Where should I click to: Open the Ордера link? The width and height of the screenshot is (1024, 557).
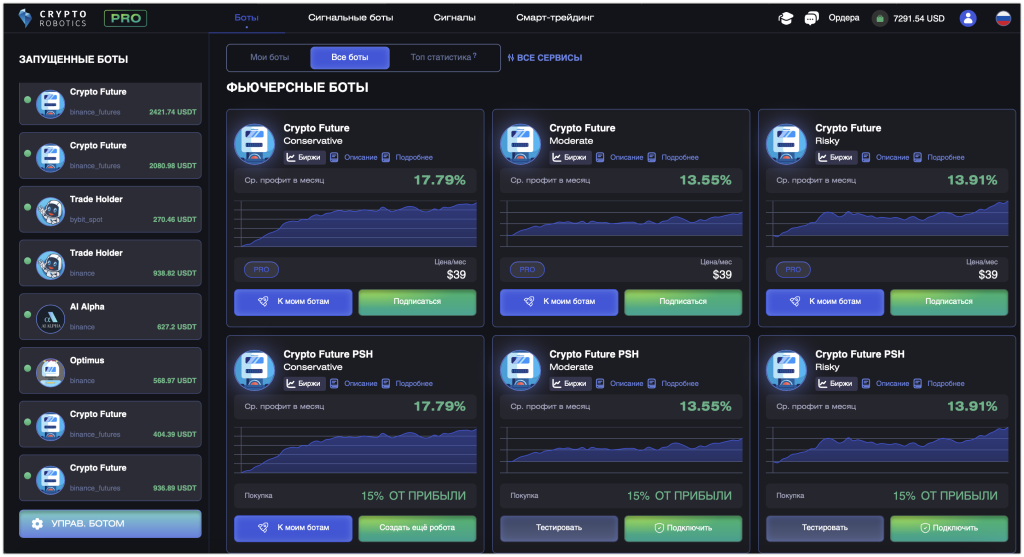tap(844, 18)
